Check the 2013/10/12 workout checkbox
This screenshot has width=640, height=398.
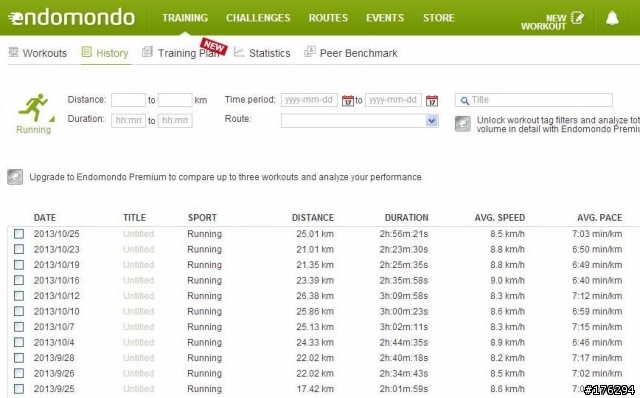coord(19,296)
